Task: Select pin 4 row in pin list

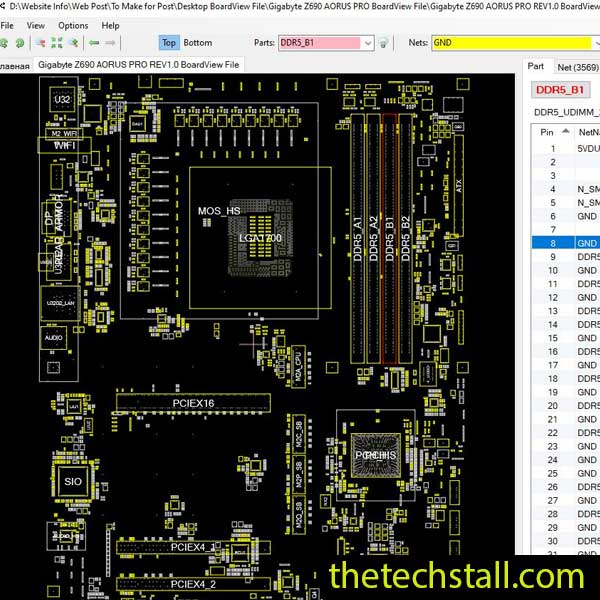Action: pos(566,189)
